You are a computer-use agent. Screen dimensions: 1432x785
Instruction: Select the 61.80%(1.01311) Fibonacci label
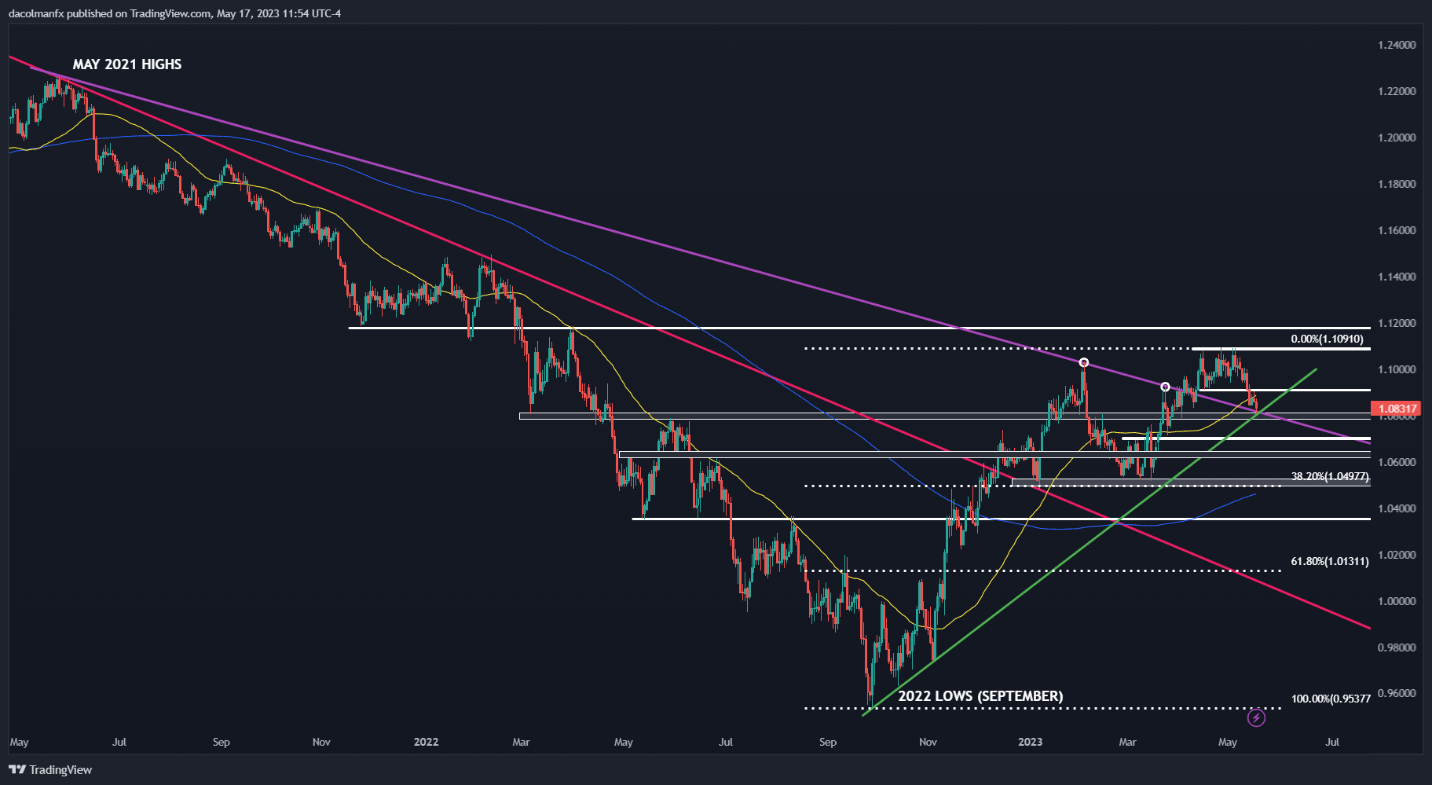point(1329,562)
